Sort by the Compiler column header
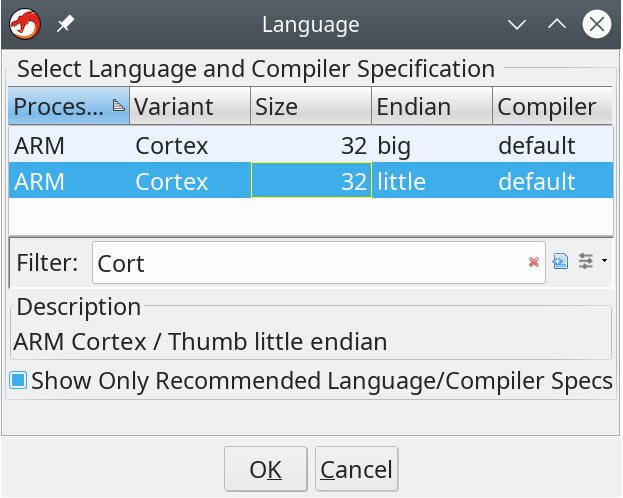Screen dimensions: 623x498 tap(553, 106)
